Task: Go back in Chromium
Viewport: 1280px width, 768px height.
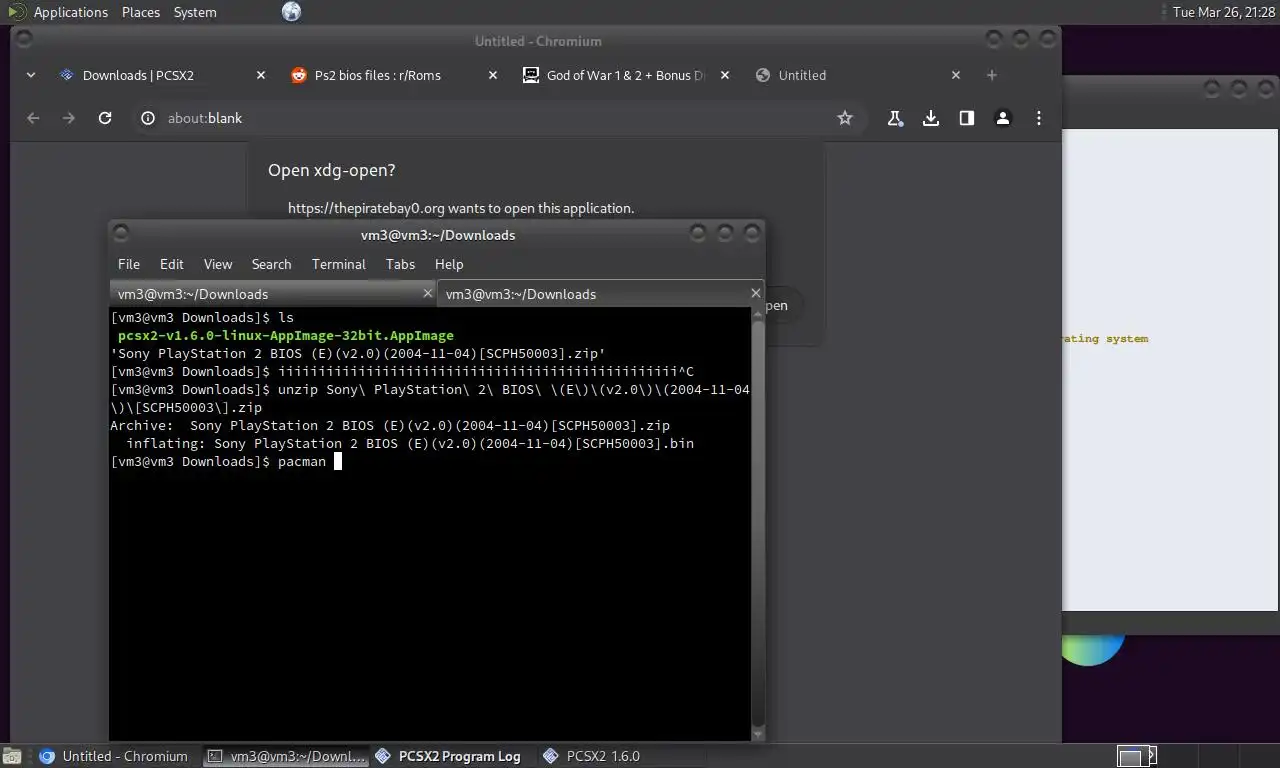Action: 33,118
